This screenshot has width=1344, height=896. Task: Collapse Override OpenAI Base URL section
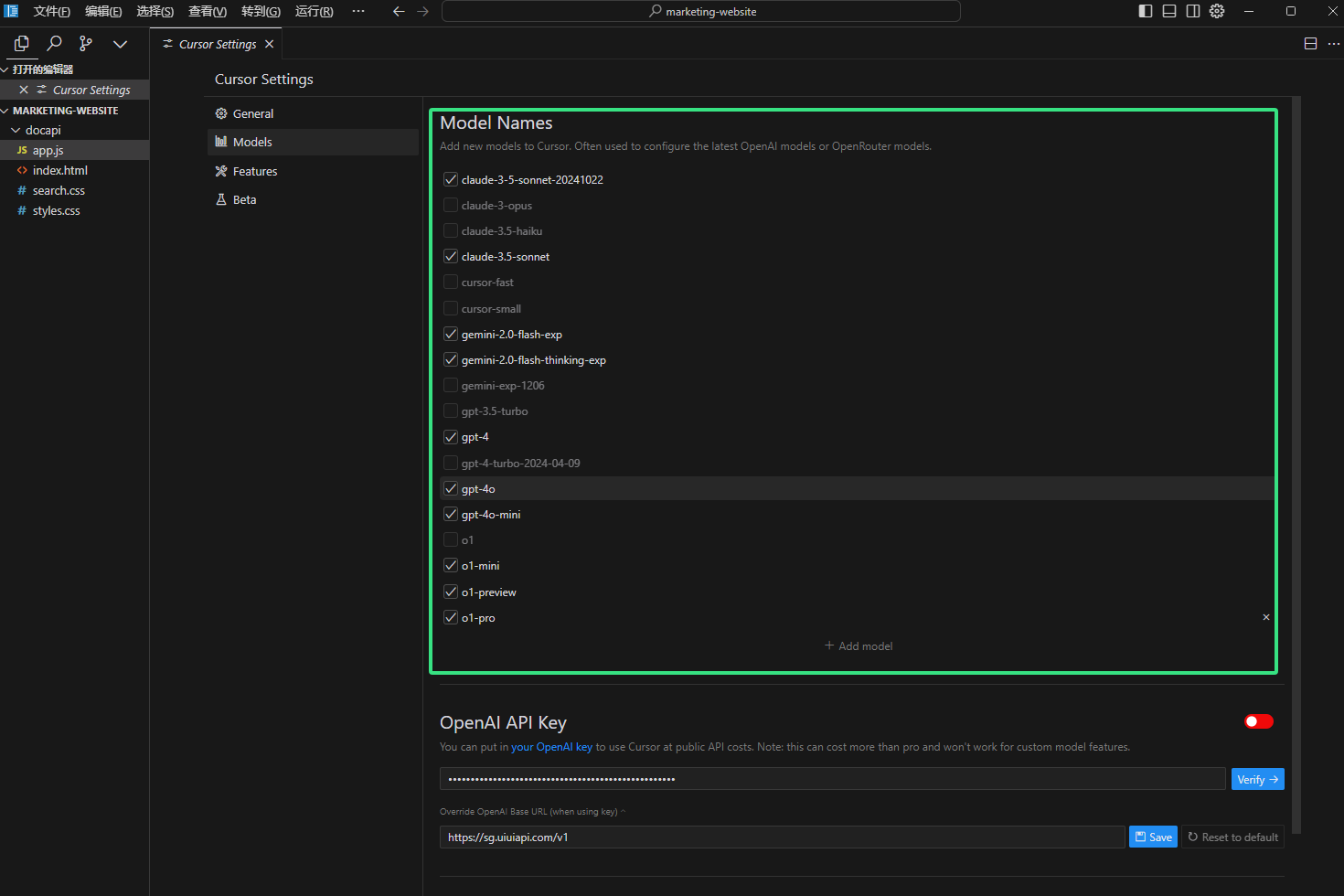tap(533, 811)
